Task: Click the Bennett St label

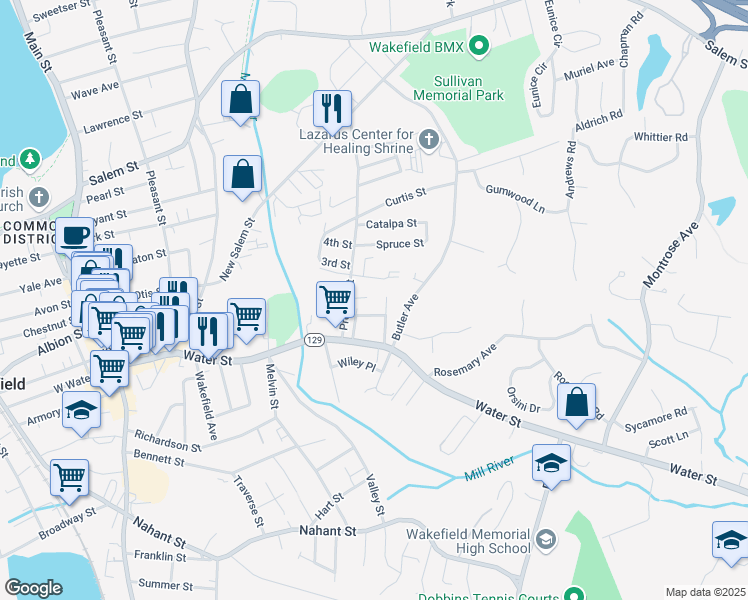Action: (159, 458)
